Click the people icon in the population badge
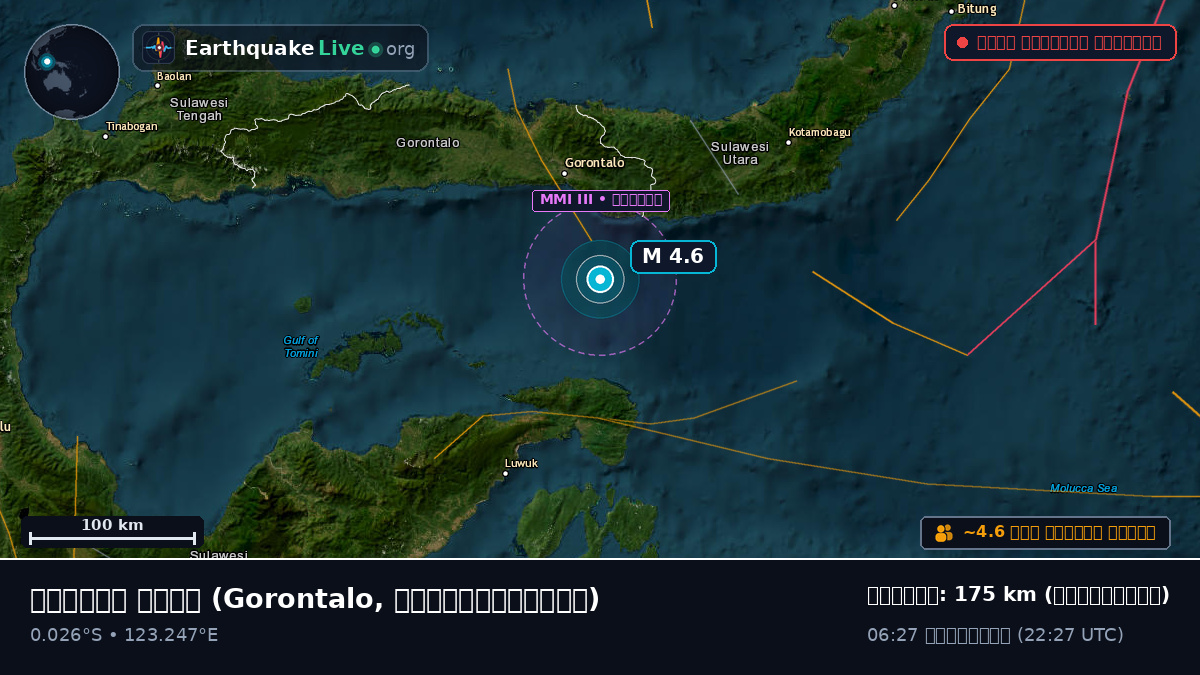The width and height of the screenshot is (1200, 675). tap(944, 533)
